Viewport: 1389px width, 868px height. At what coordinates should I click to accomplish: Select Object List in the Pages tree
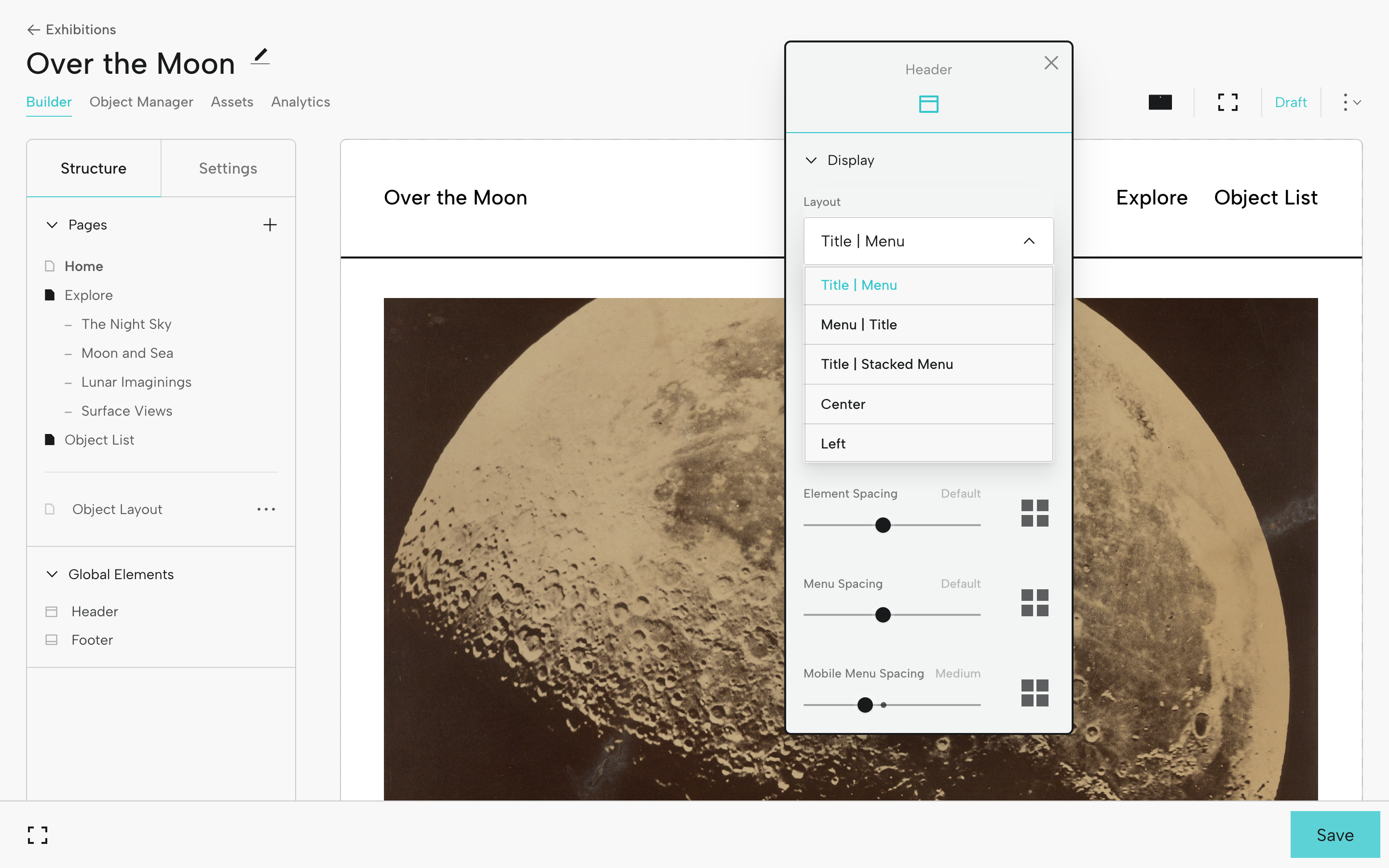[99, 440]
